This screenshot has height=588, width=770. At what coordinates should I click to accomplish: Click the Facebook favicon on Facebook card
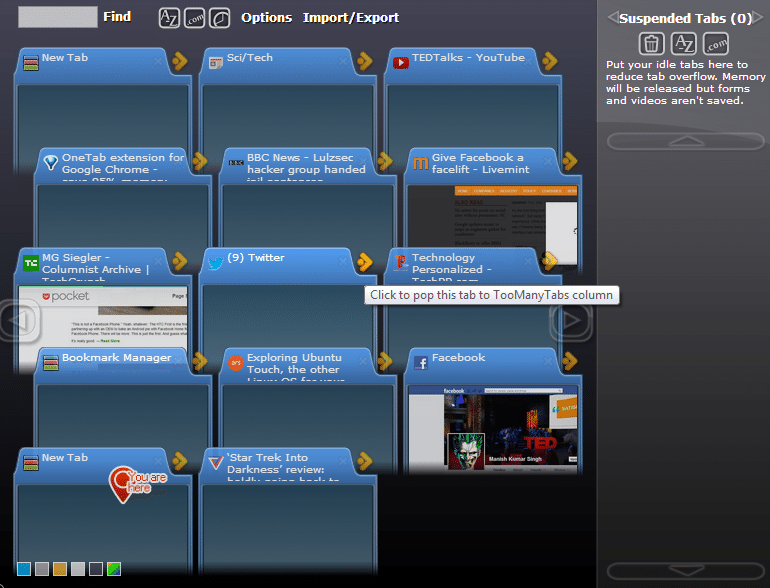pyautogui.click(x=421, y=363)
